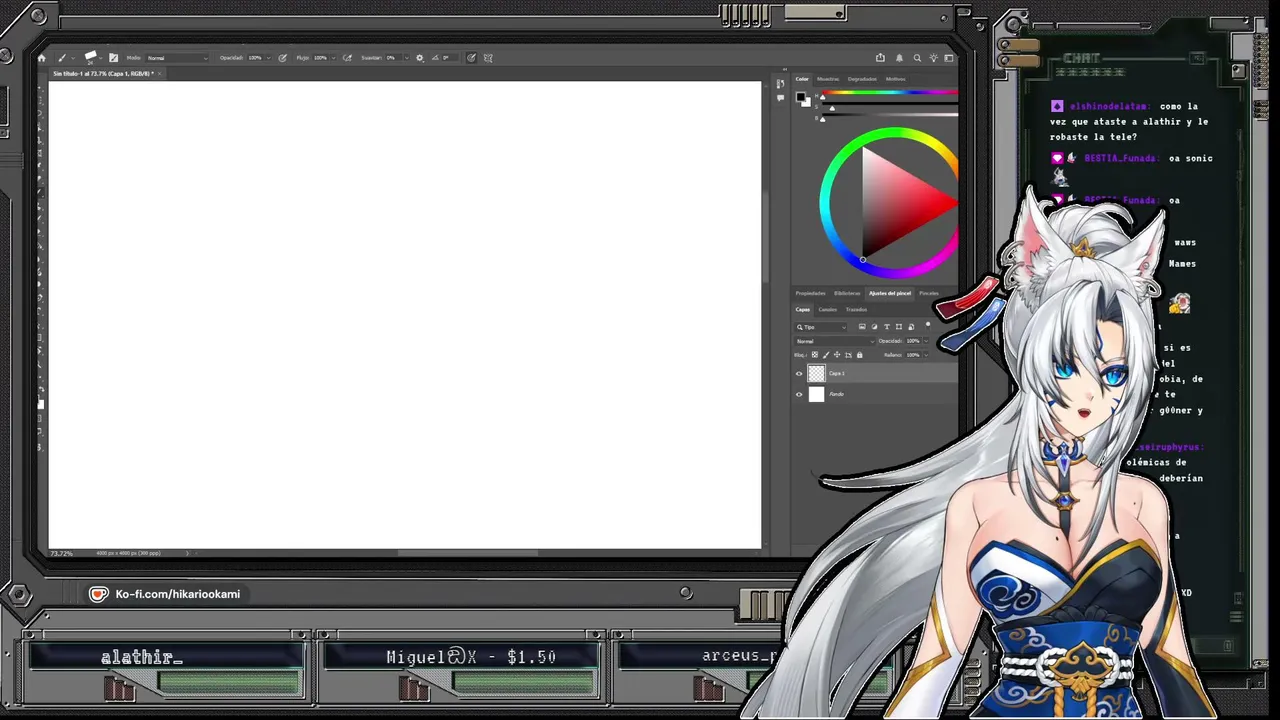Click the black foreground color swatch
Viewport: 1280px width, 720px height.
(801, 97)
